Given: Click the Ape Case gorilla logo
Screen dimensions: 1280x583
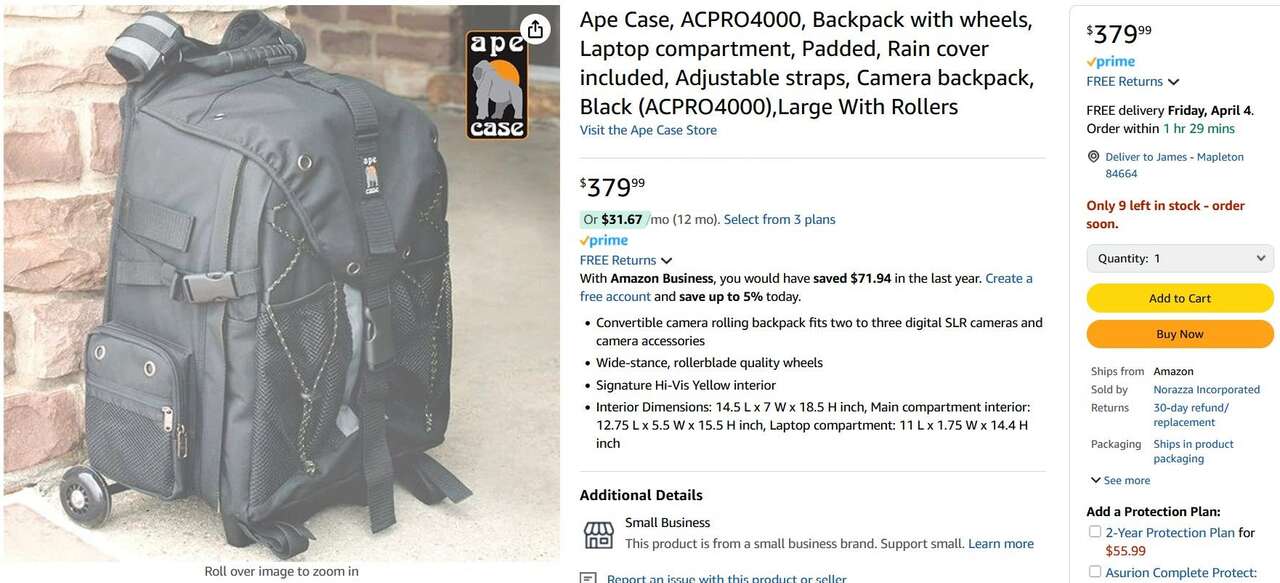Looking at the screenshot, I should coord(496,85).
